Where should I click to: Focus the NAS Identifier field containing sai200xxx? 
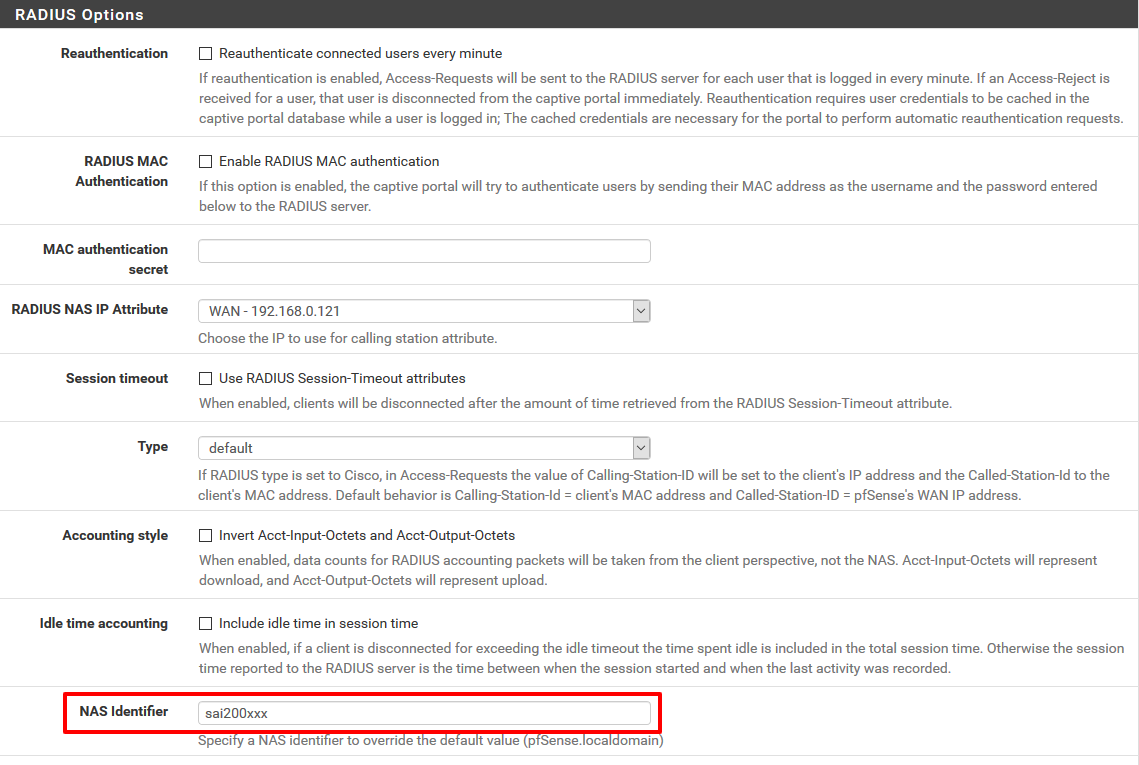click(424, 713)
